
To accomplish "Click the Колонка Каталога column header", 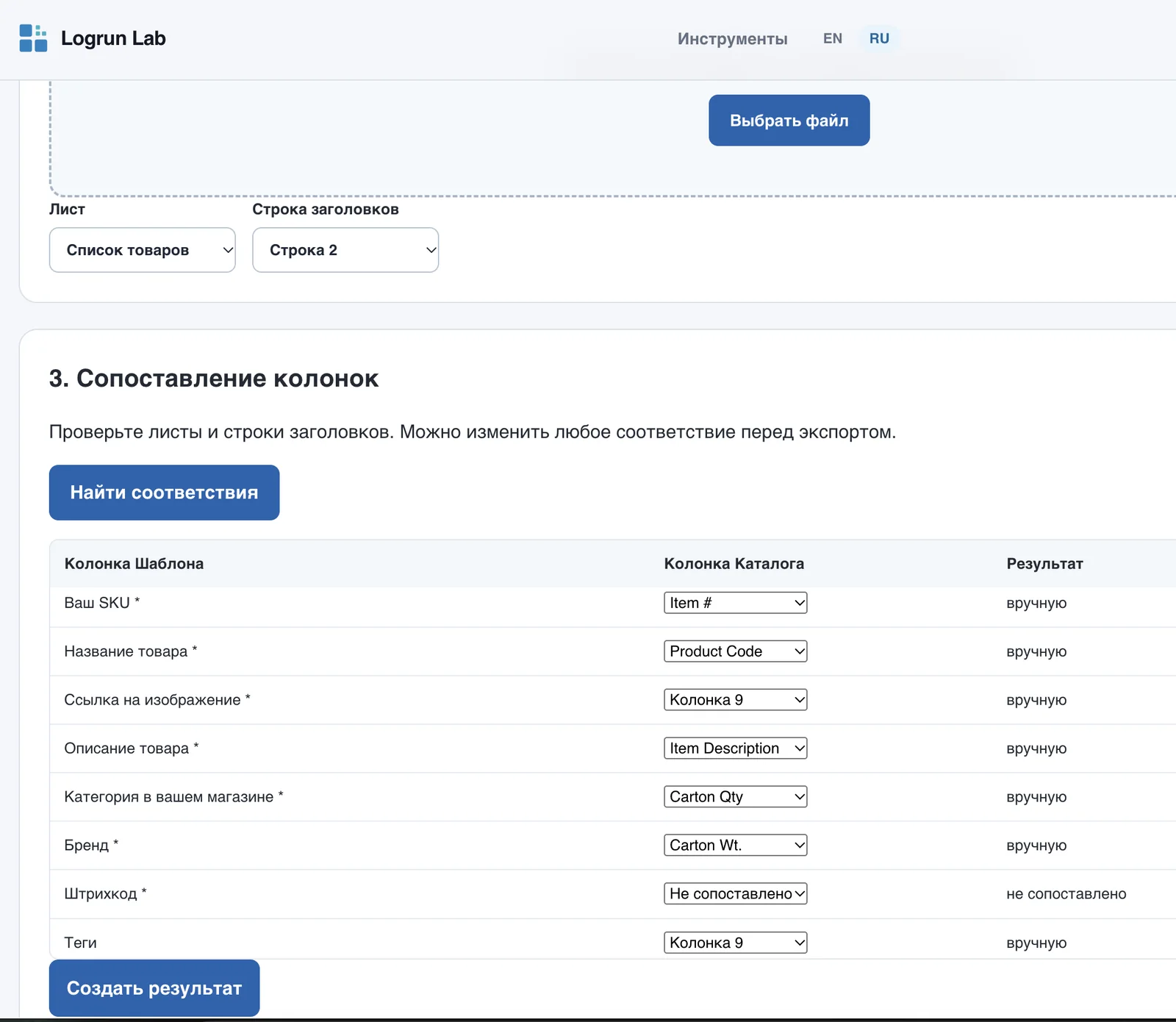I will [x=734, y=564].
